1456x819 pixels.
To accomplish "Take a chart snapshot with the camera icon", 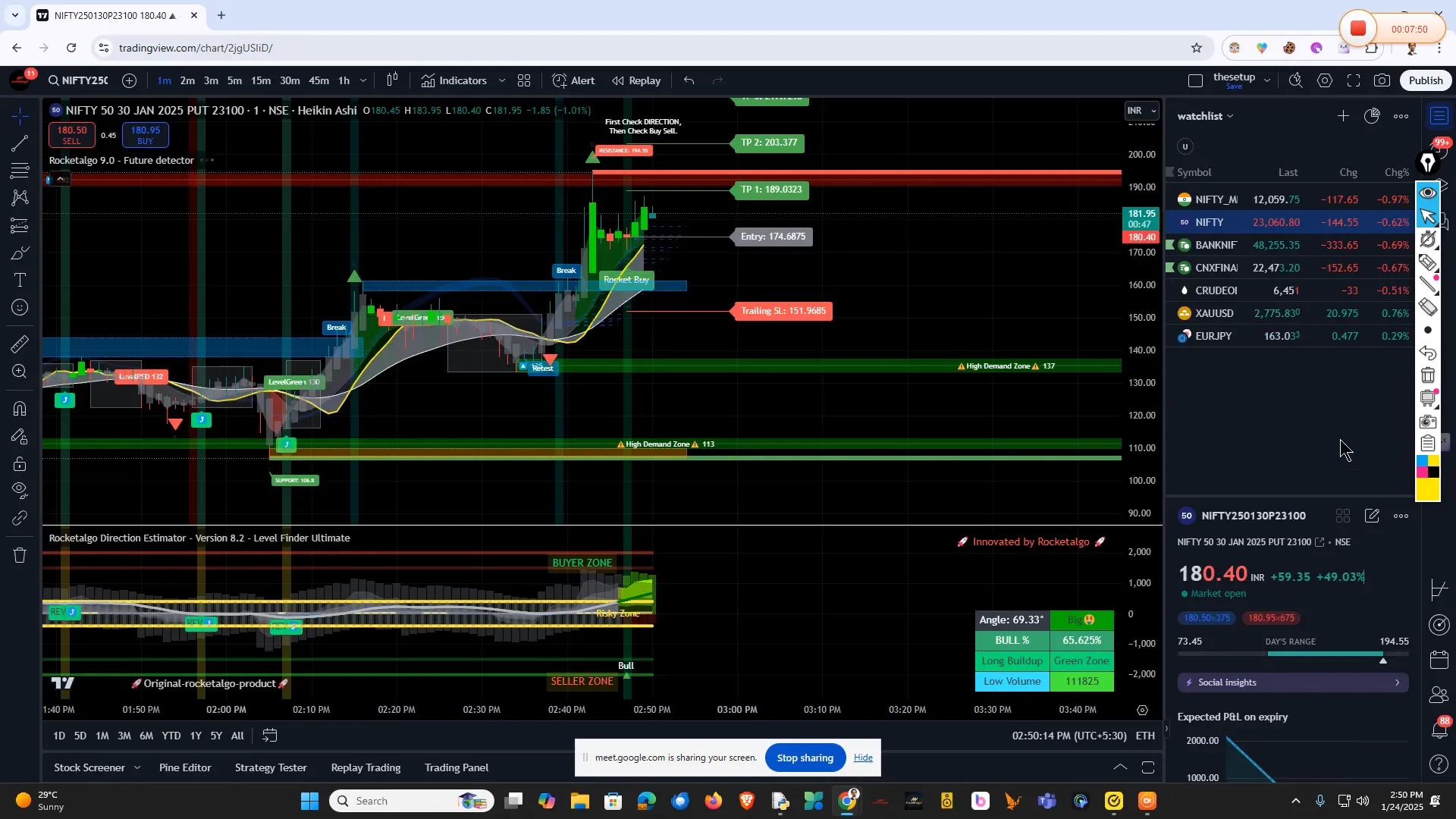I will point(1382,80).
